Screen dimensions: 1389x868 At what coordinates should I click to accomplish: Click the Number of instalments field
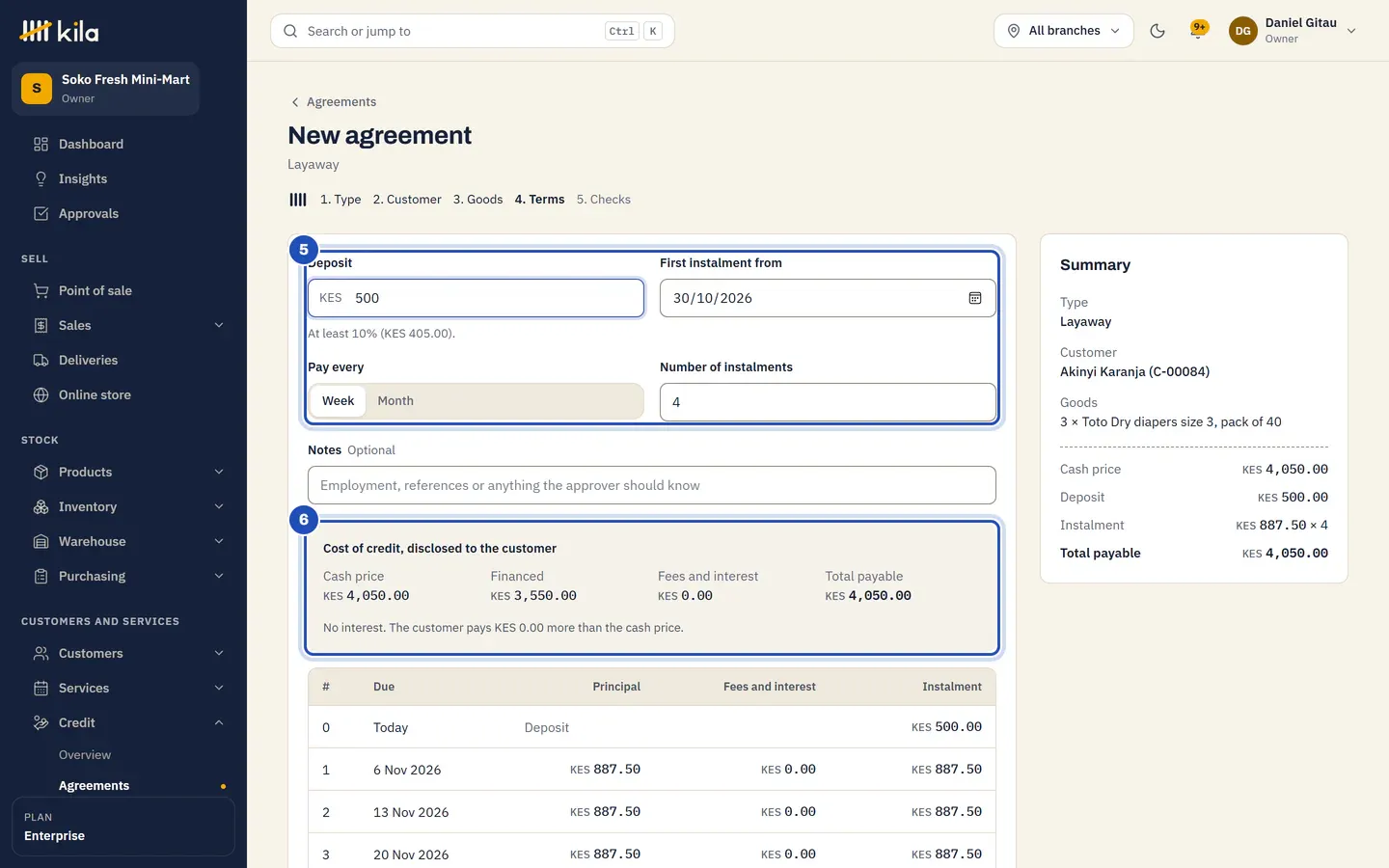tap(828, 402)
